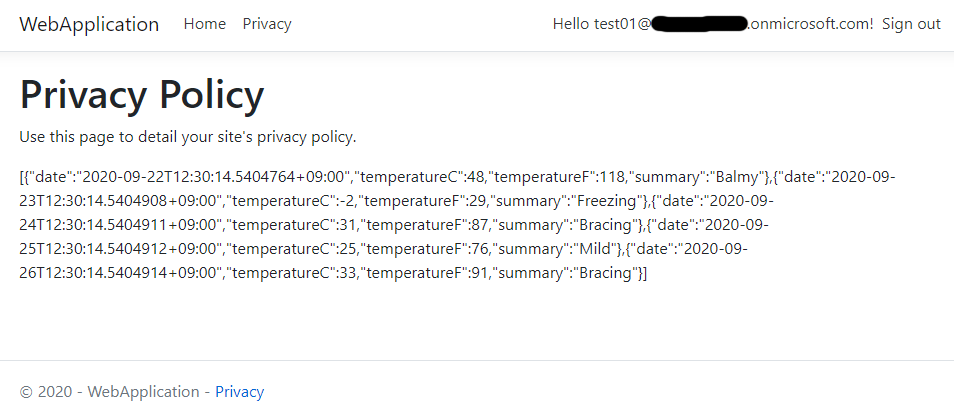Click the Privacy Policy heading
Image resolution: width=954 pixels, height=410 pixels.
click(142, 95)
